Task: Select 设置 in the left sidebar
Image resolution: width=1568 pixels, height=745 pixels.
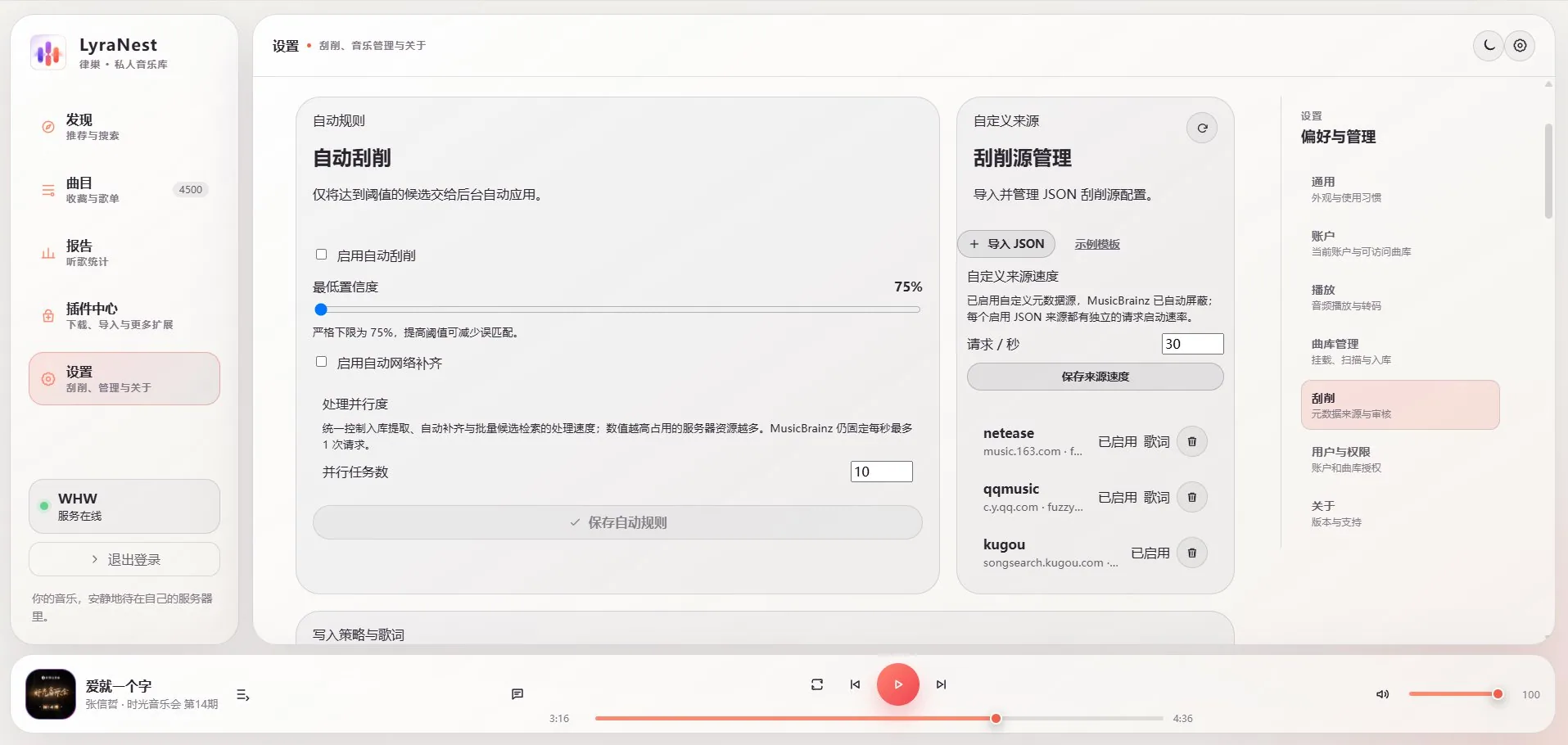Action: pyautogui.click(x=124, y=379)
